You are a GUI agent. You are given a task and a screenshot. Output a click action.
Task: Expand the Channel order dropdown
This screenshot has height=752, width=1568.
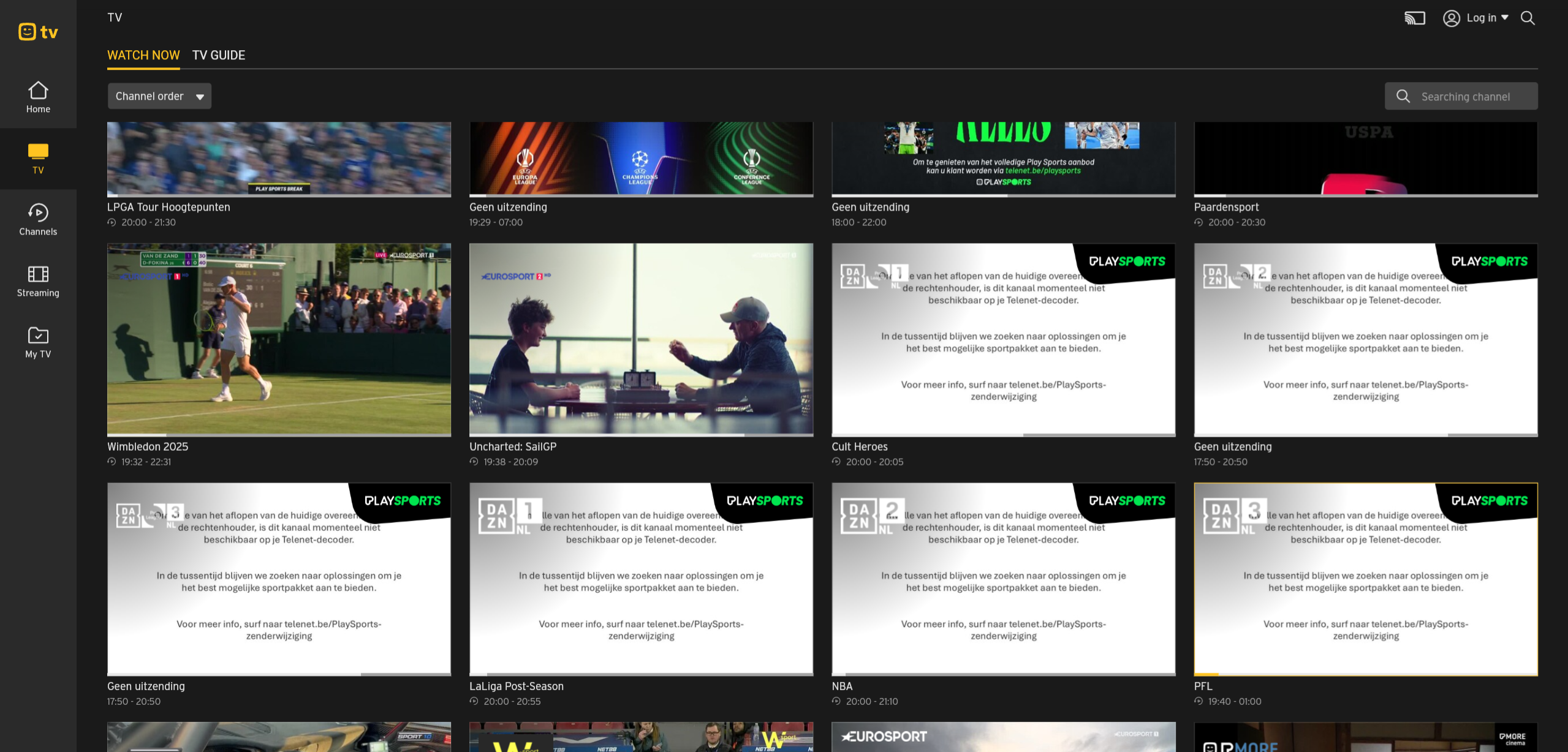click(x=159, y=96)
